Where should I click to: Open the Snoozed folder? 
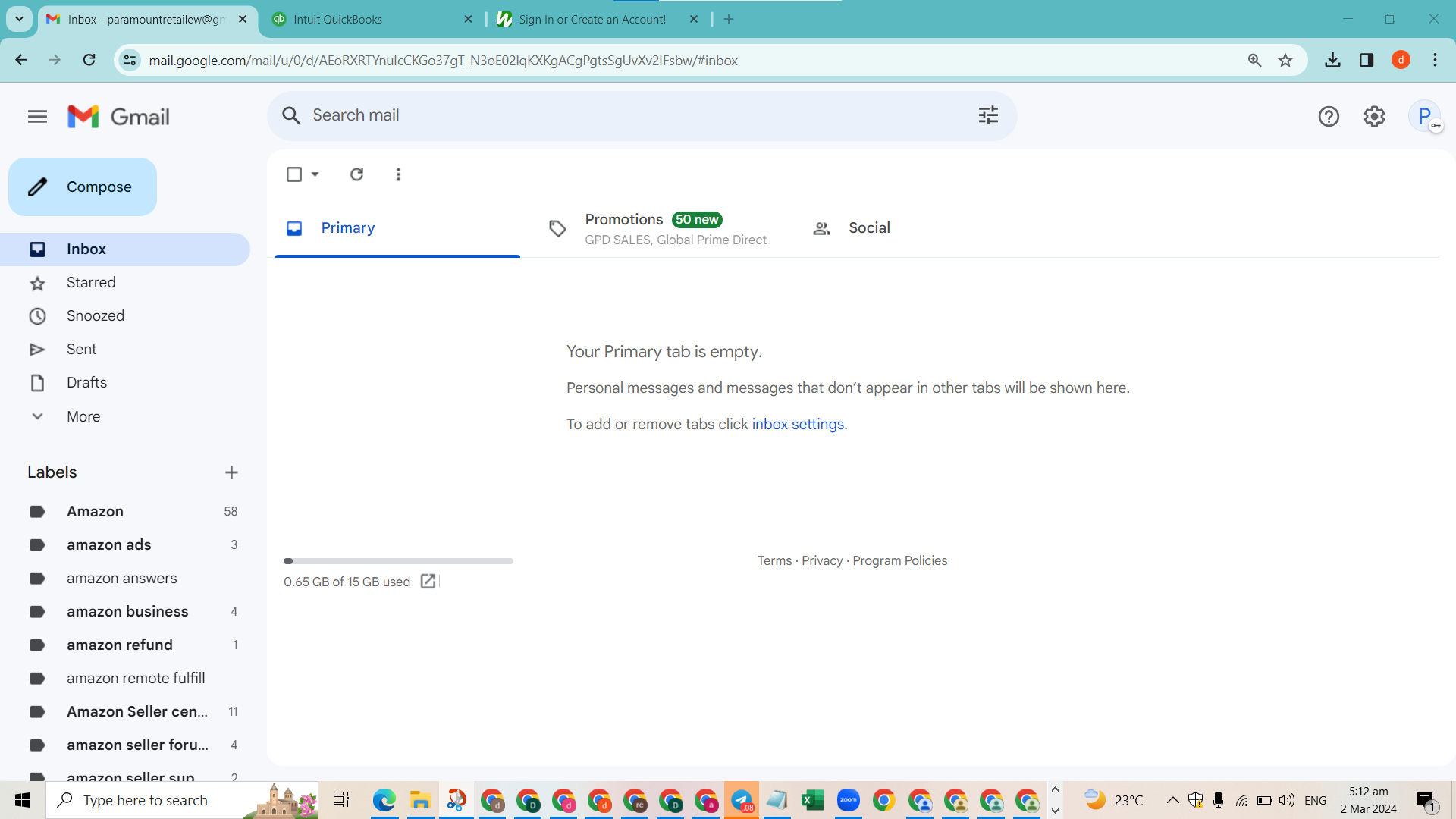click(x=125, y=316)
